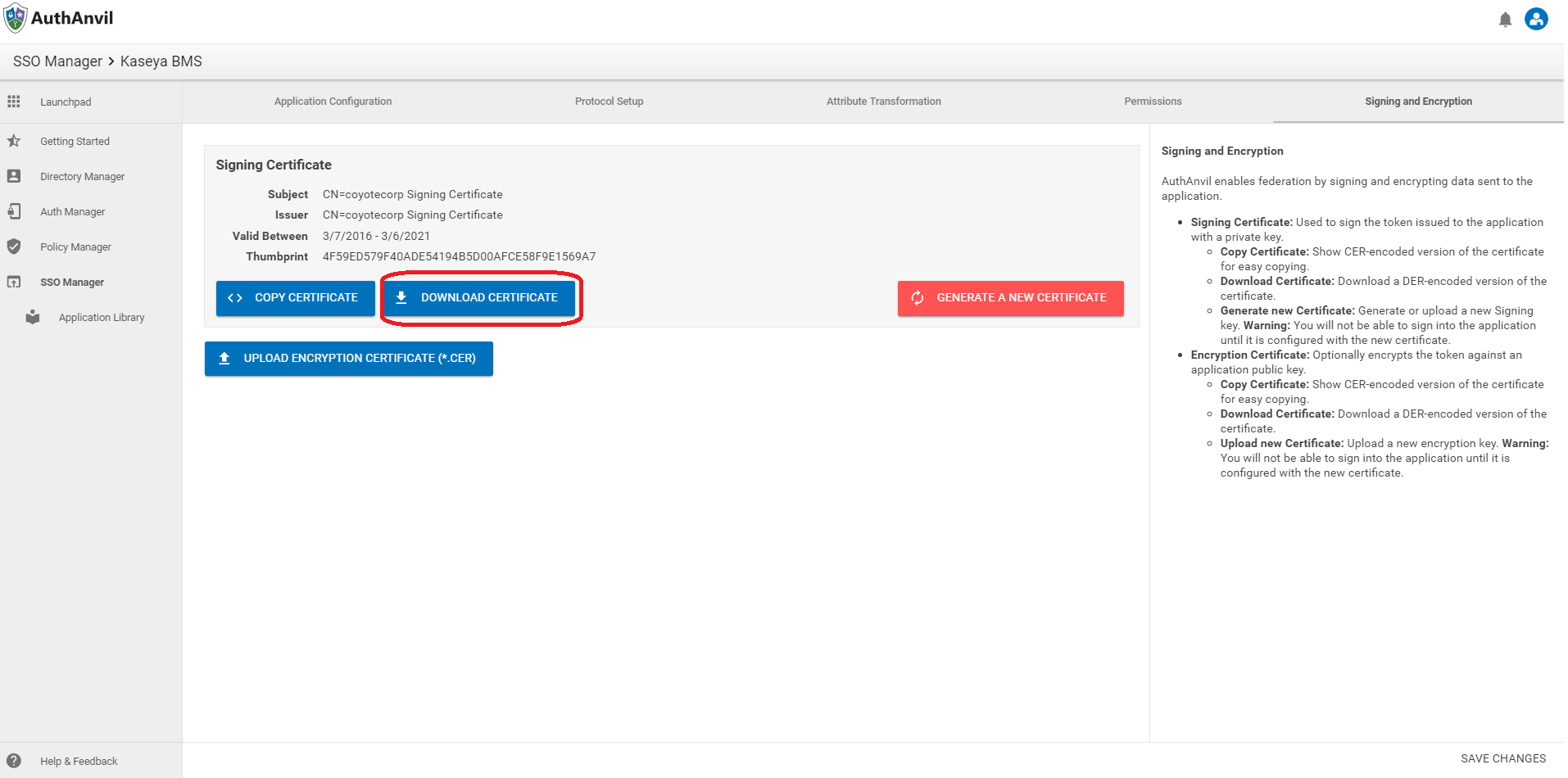This screenshot has height=778, width=1568.
Task: Click the Download Certificate button
Action: 479,298
